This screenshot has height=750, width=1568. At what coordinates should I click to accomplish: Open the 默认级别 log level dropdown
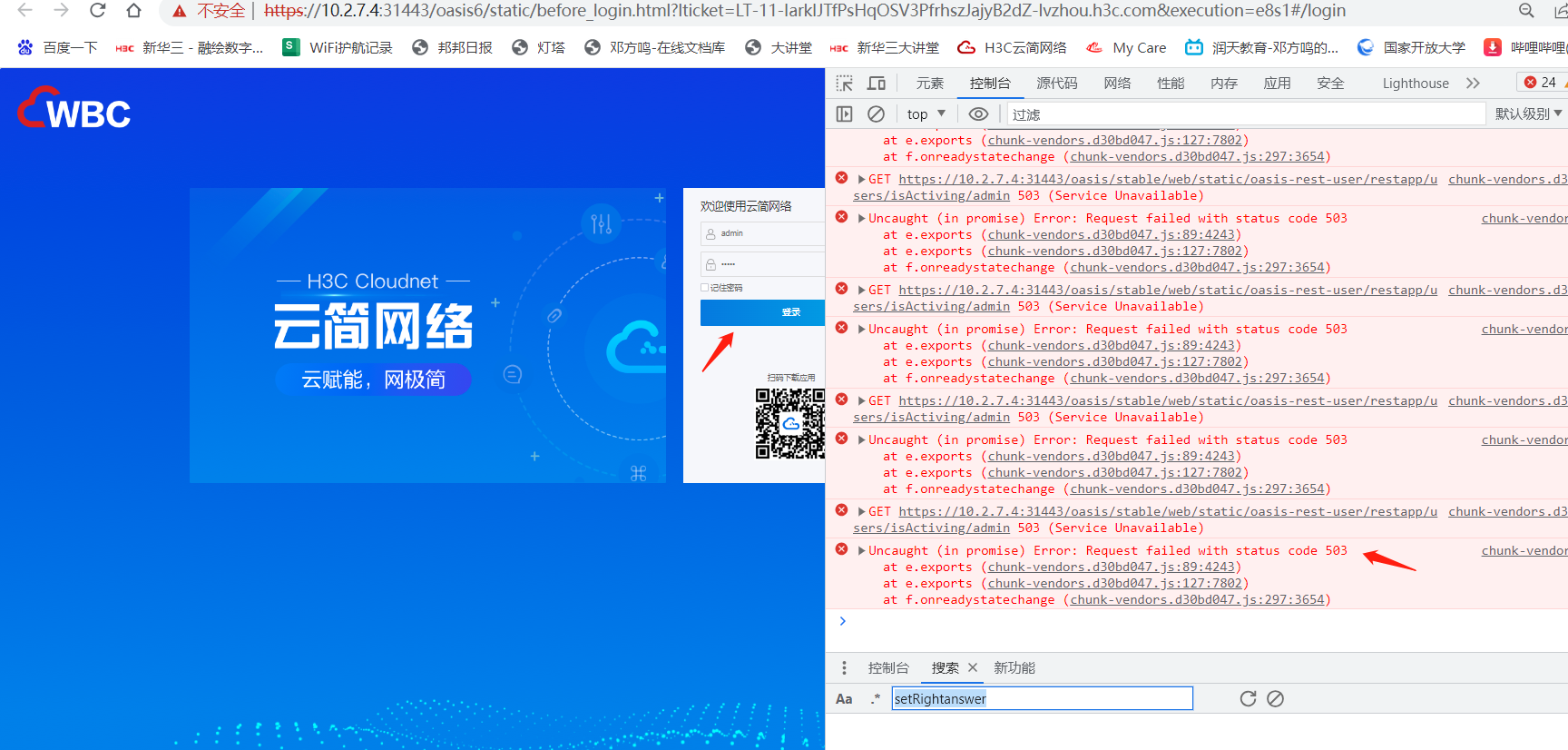[1529, 114]
